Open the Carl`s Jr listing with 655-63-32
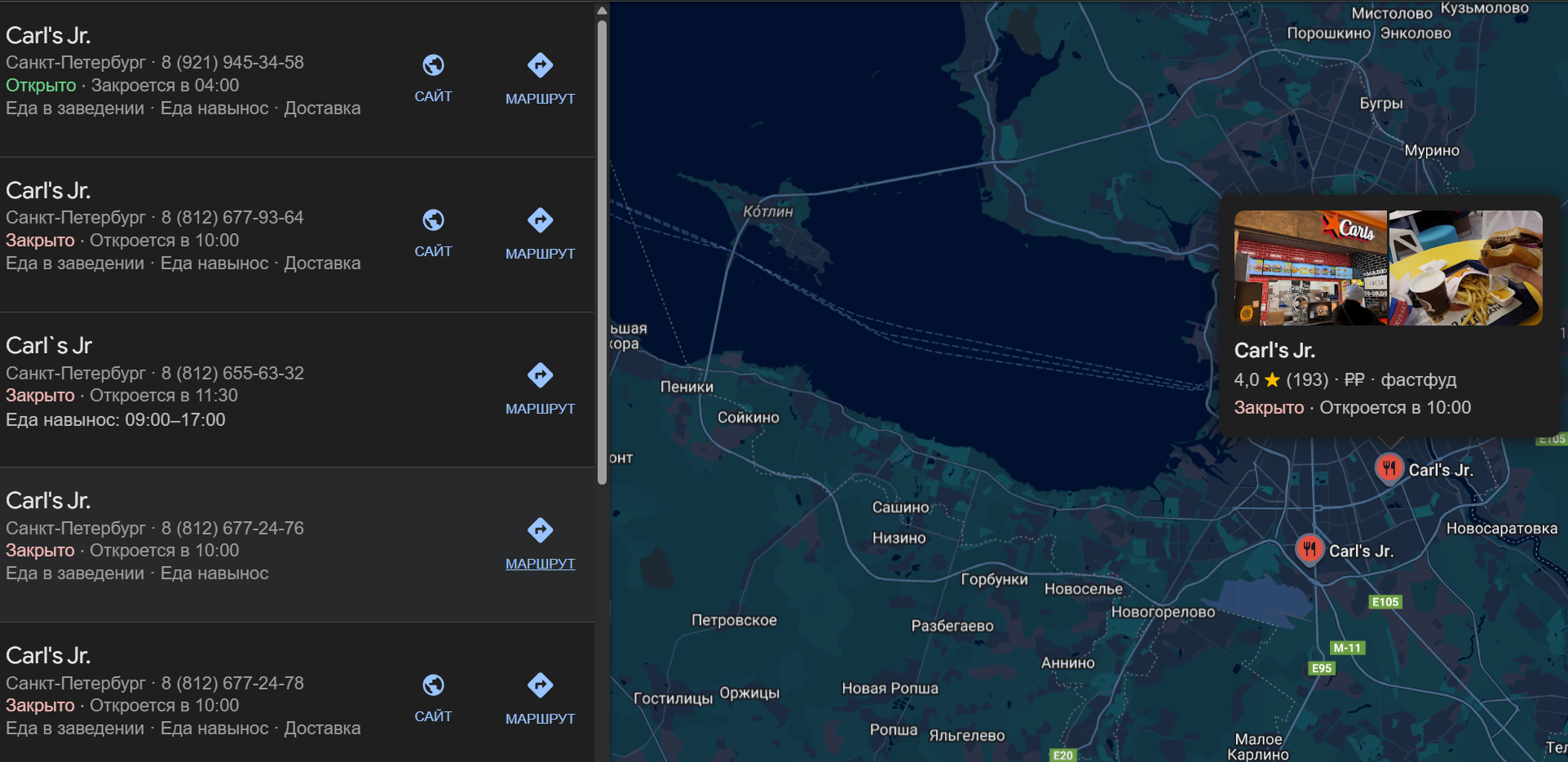The image size is (1568, 762). 297,390
